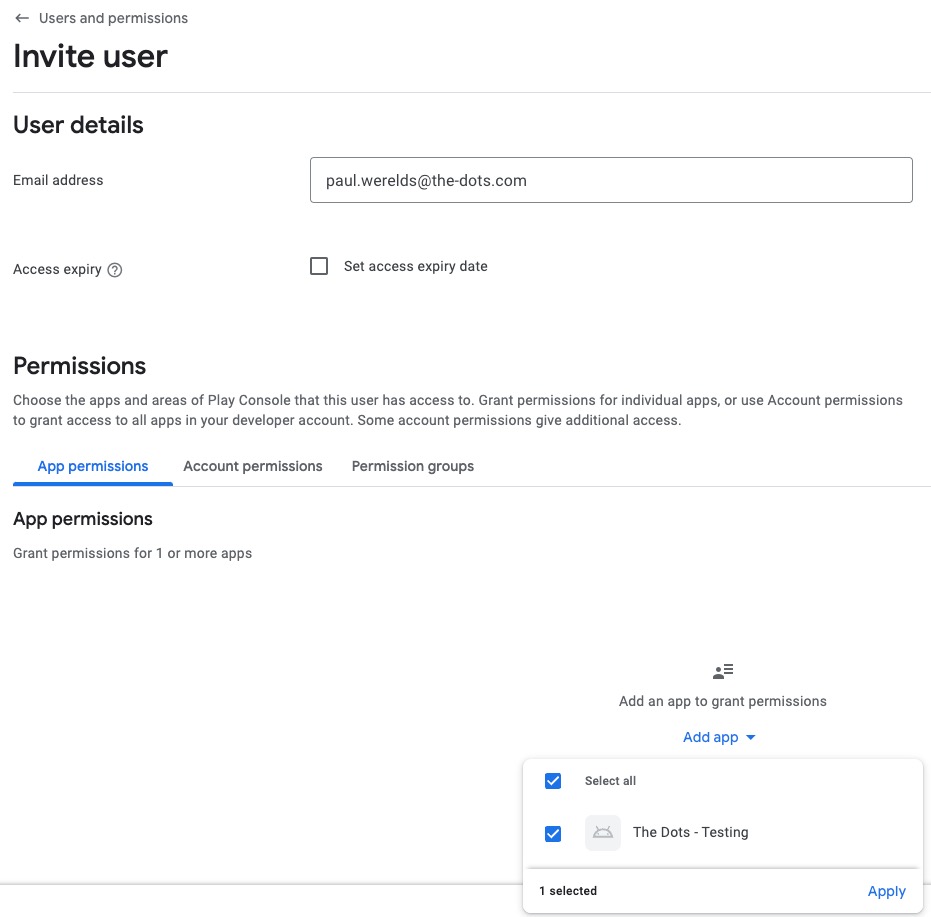This screenshot has height=917, width=931.
Task: Uncheck The Dots - Testing app checkbox
Action: [x=553, y=833]
